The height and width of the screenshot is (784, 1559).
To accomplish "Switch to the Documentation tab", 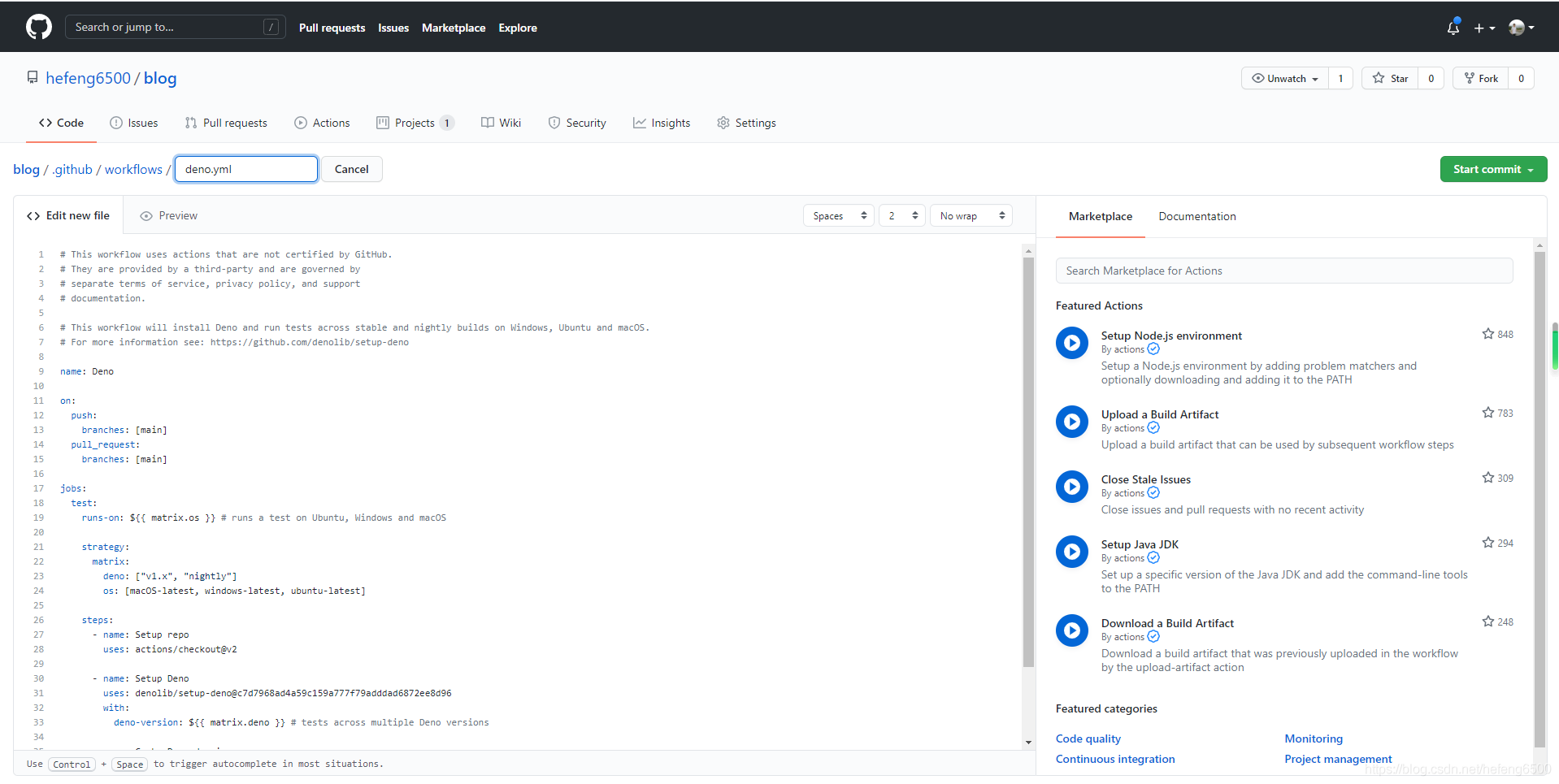I will [1196, 216].
